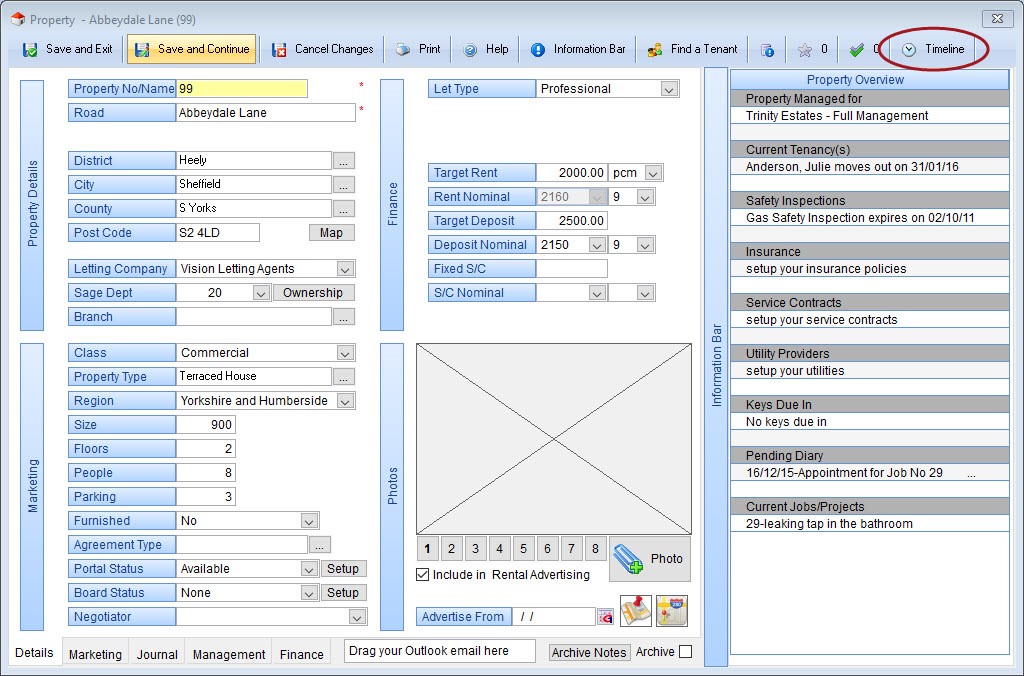
Task: Click the Print toolbar icon
Action: click(x=403, y=49)
